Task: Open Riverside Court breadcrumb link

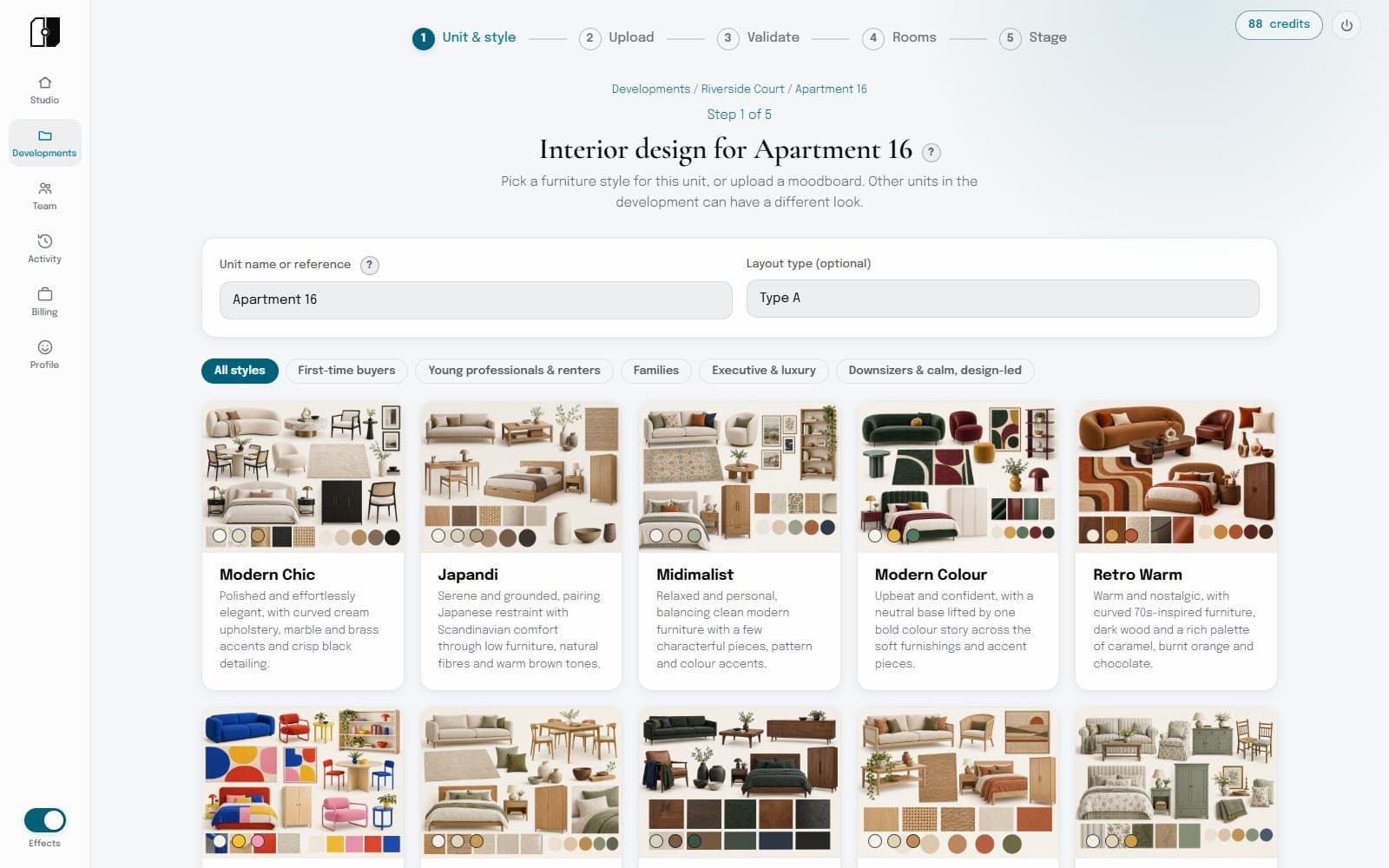Action: click(742, 89)
